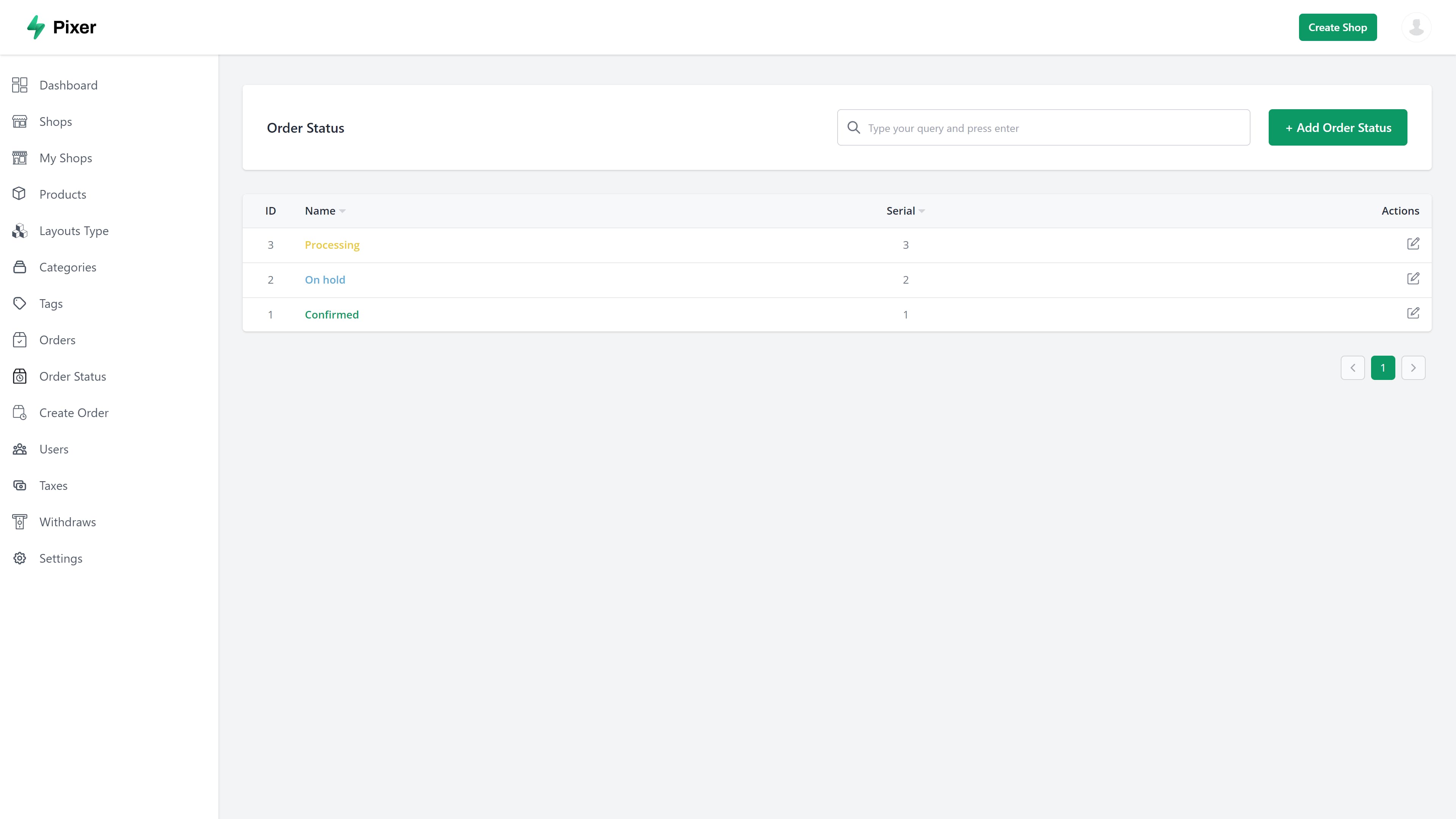Viewport: 1456px width, 819px height.
Task: Select the Shops storefront icon
Action: click(19, 121)
